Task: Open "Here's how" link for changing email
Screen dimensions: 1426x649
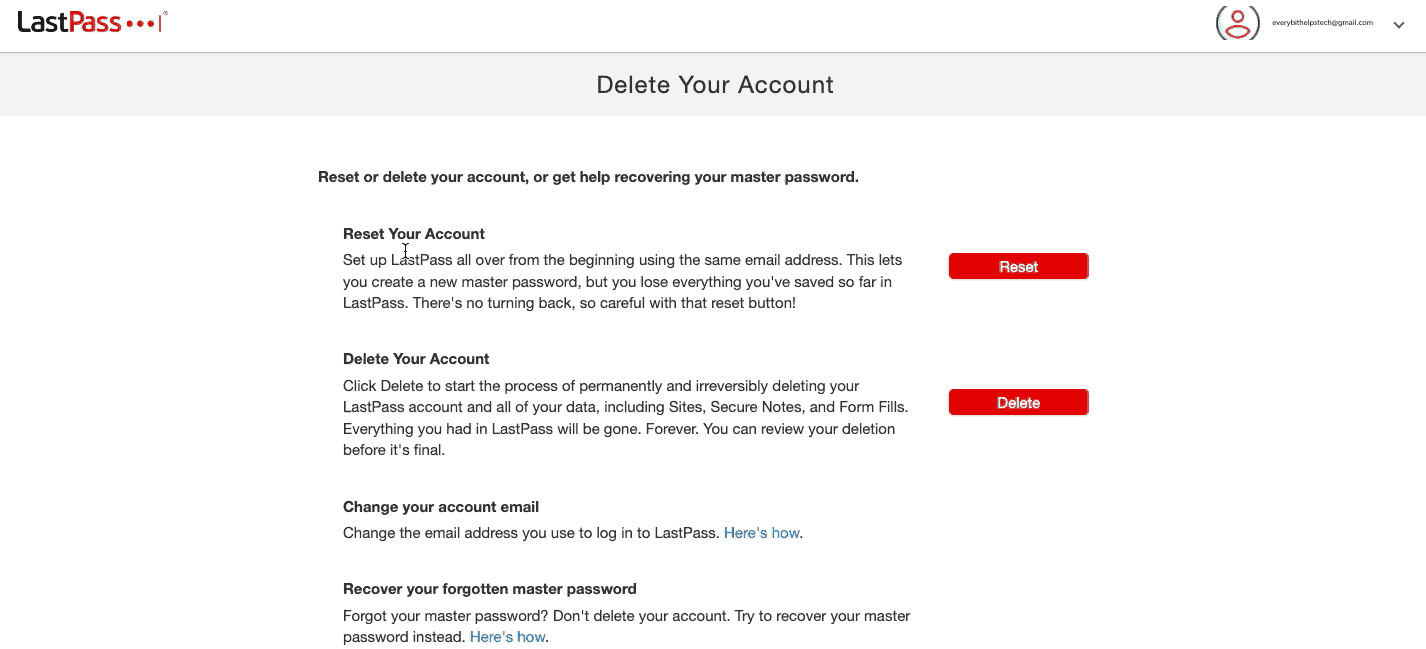Action: pos(762,533)
